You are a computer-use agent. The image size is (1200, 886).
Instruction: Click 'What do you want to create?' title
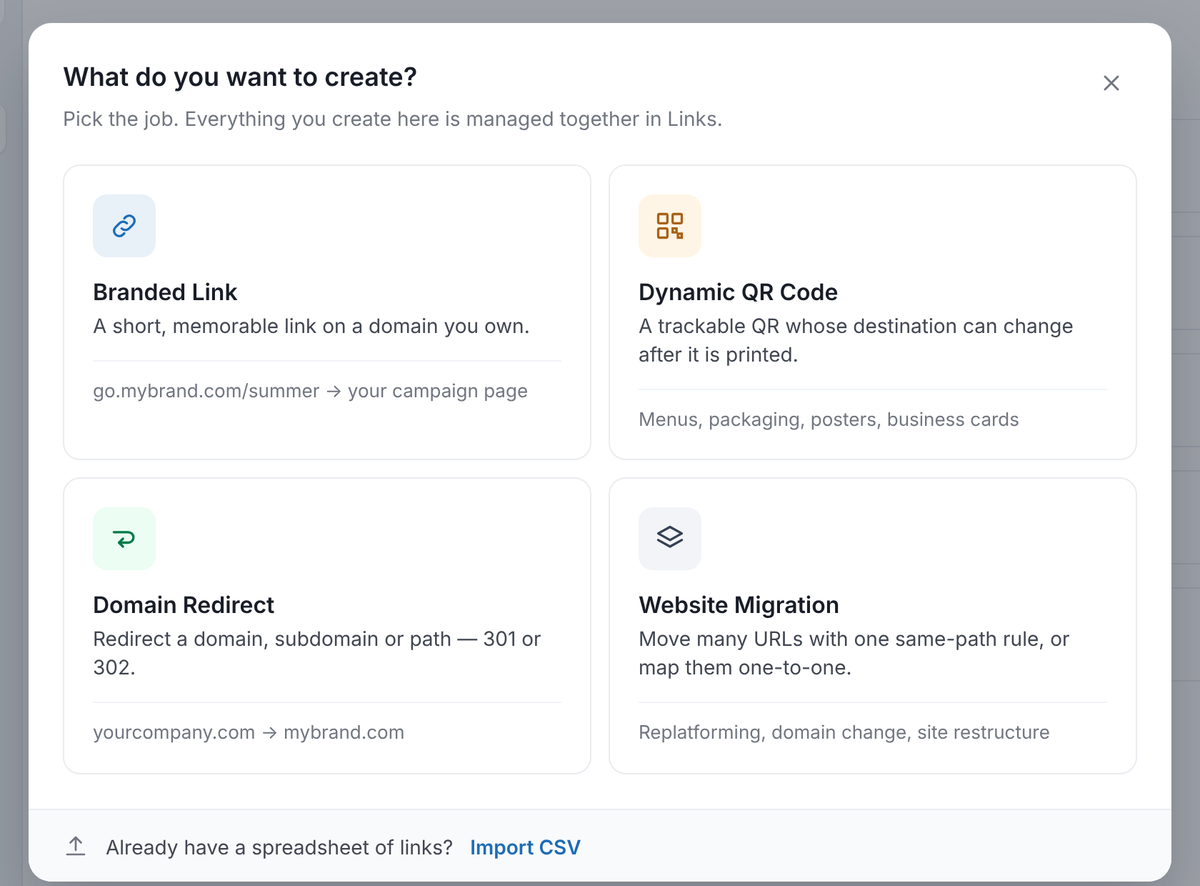240,77
